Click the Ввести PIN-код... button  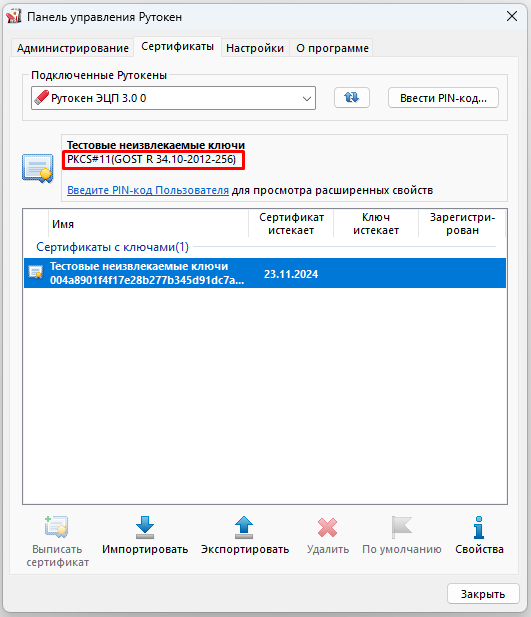click(x=444, y=98)
